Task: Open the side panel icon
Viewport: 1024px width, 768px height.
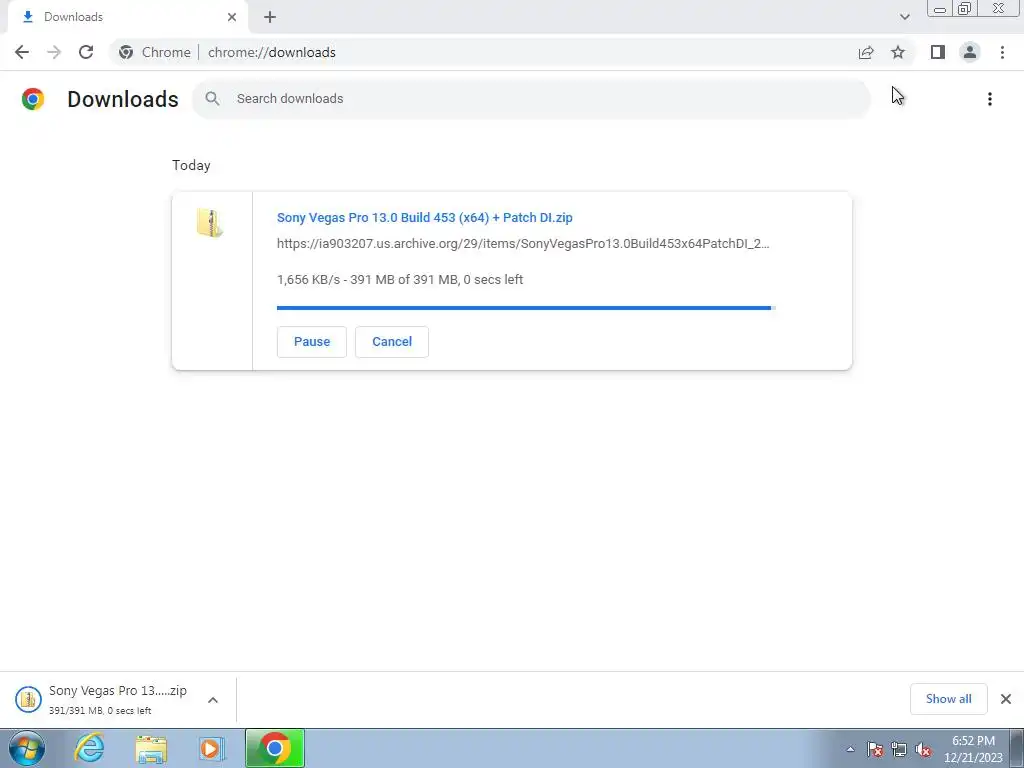Action: (938, 52)
